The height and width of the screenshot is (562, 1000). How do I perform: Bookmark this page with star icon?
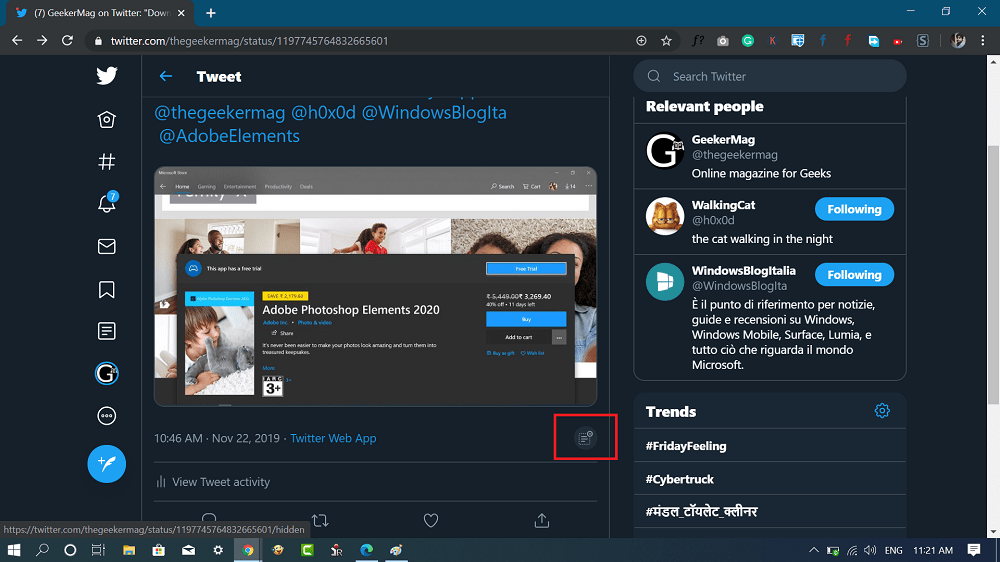(666, 41)
